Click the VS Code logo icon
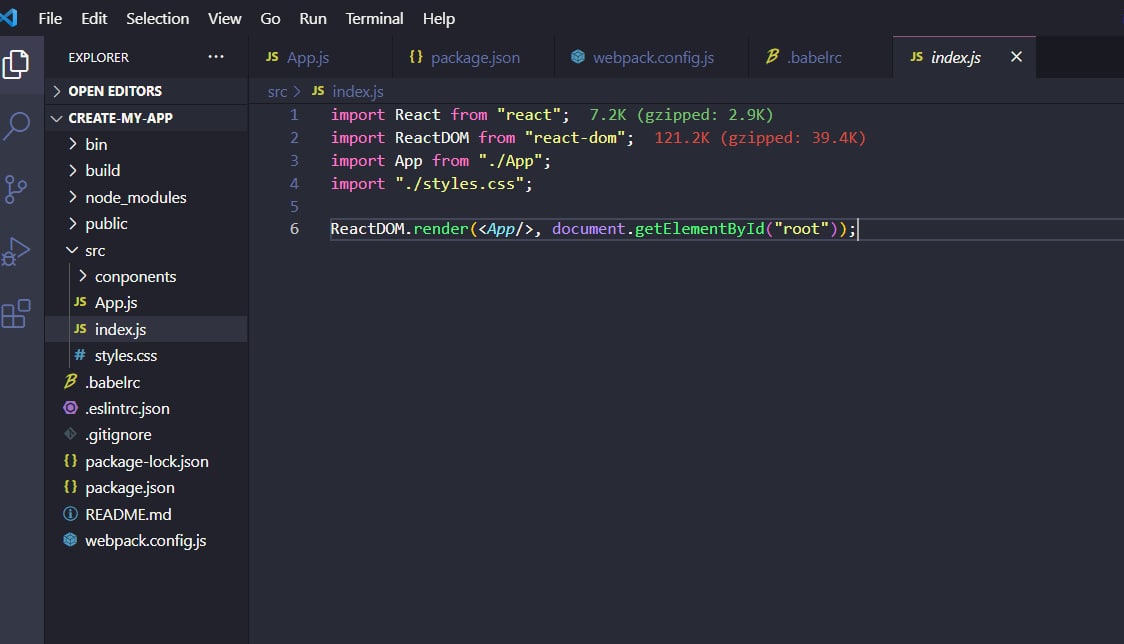 tap(9, 18)
